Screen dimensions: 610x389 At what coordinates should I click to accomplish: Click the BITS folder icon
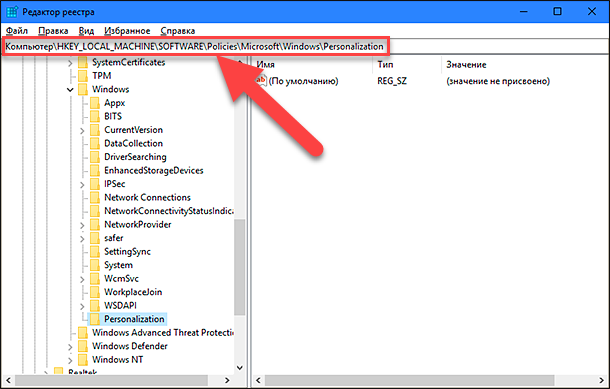95,116
